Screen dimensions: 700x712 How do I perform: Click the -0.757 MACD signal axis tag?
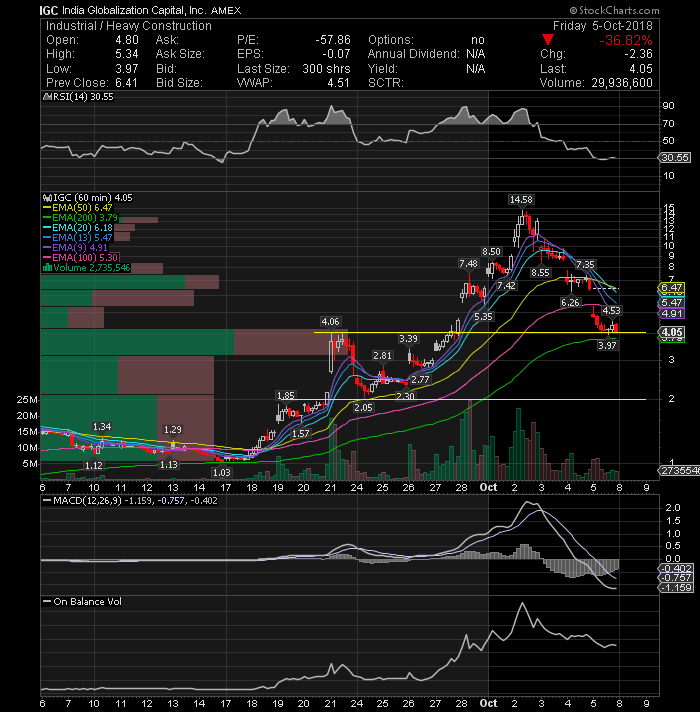tap(675, 578)
